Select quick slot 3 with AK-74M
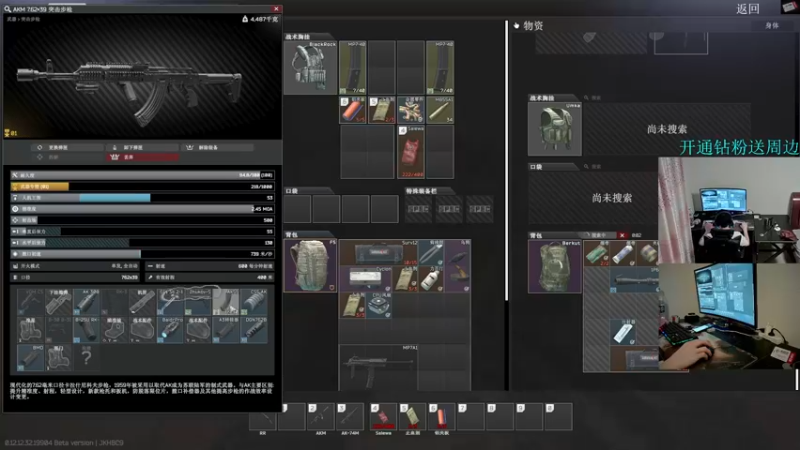 350,416
